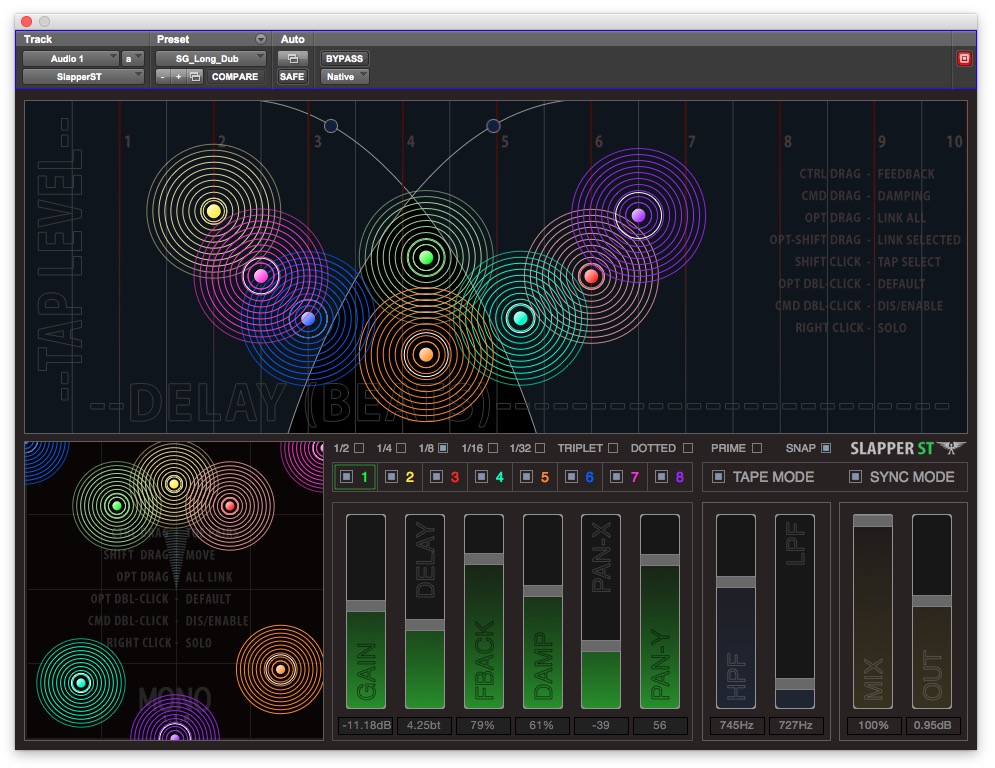Screen dimensions: 995x768
Task: Click the HPF slider handle
Action: click(735, 581)
